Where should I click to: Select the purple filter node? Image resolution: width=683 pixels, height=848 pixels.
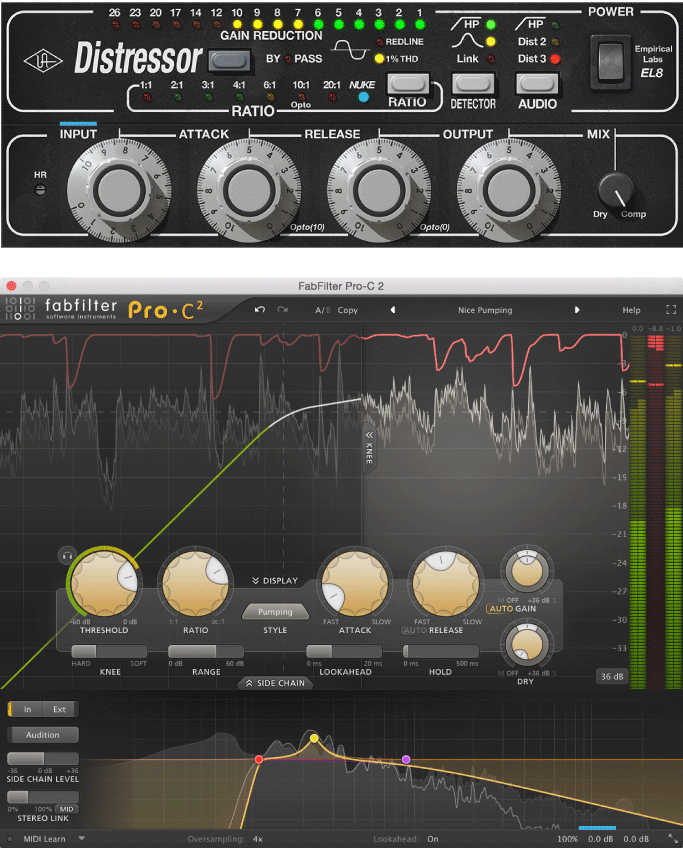click(406, 759)
